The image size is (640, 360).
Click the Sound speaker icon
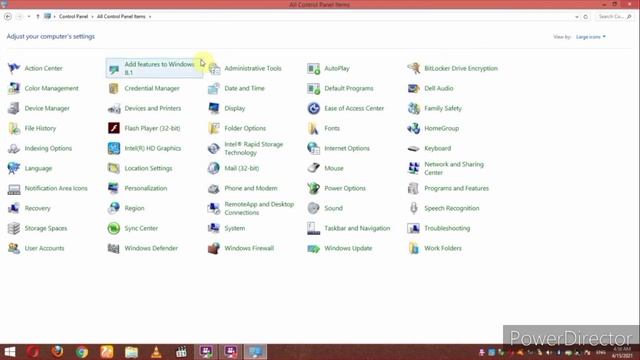pos(313,208)
